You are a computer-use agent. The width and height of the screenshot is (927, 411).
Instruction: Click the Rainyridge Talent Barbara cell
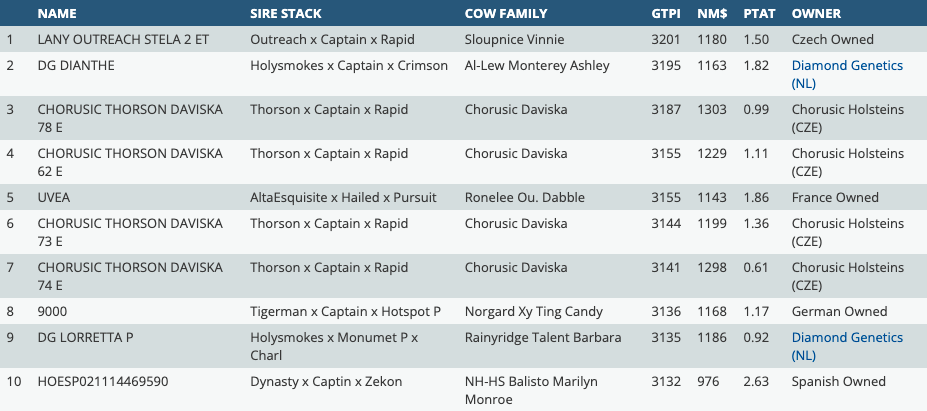pyautogui.click(x=543, y=338)
